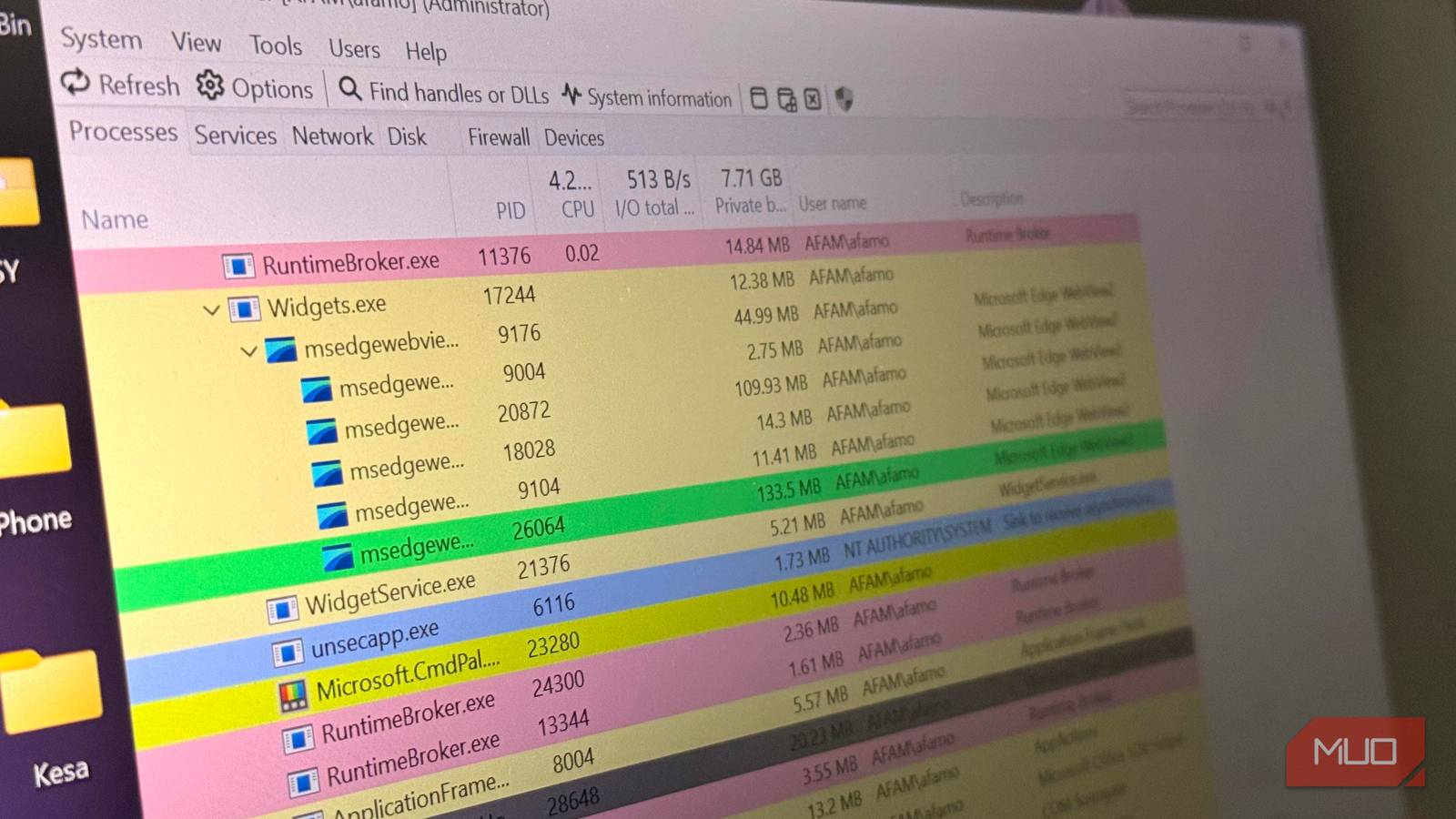Collapse the Widgets.exe process tree

(x=211, y=310)
